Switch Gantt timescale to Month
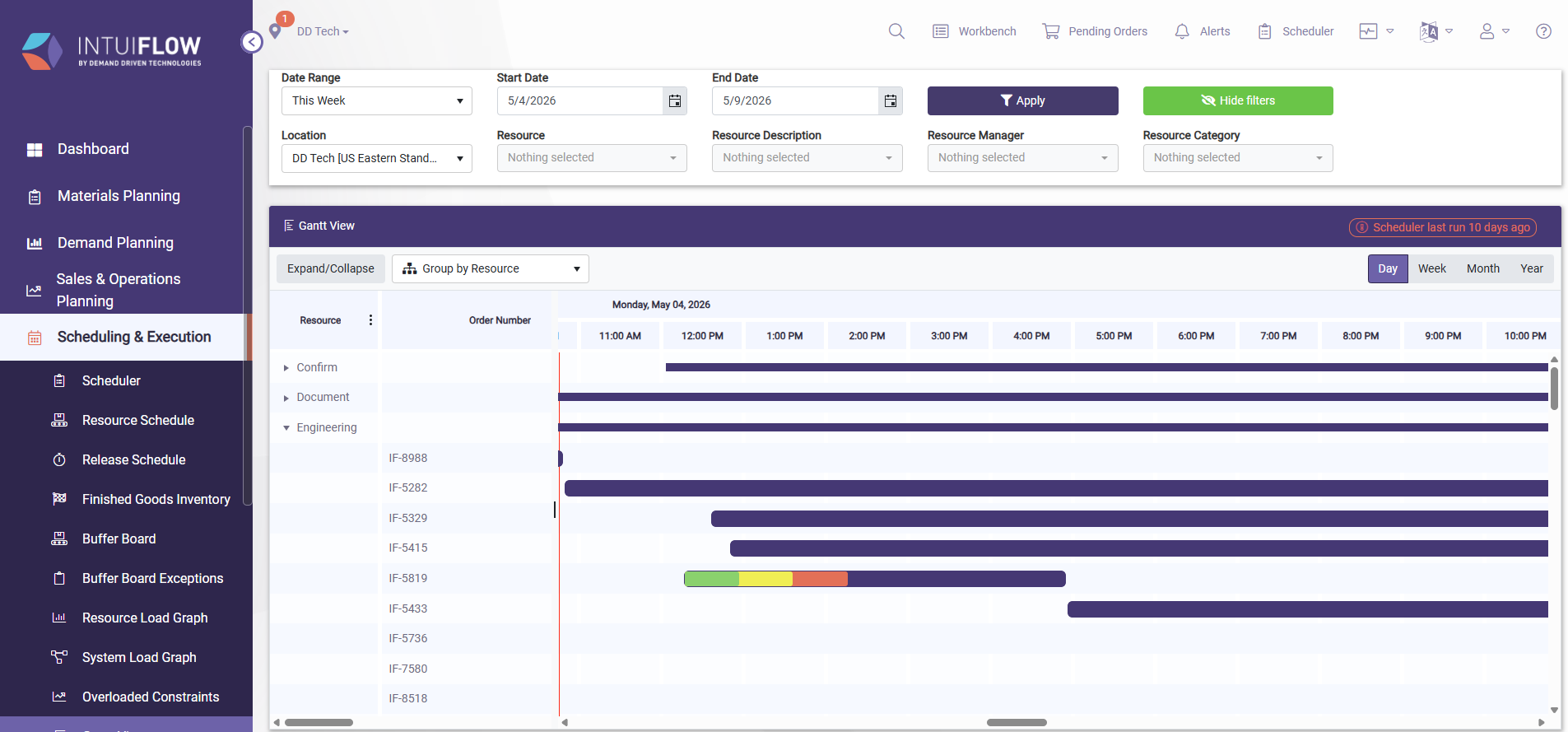This screenshot has height=732, width=1568. pos(1482,268)
